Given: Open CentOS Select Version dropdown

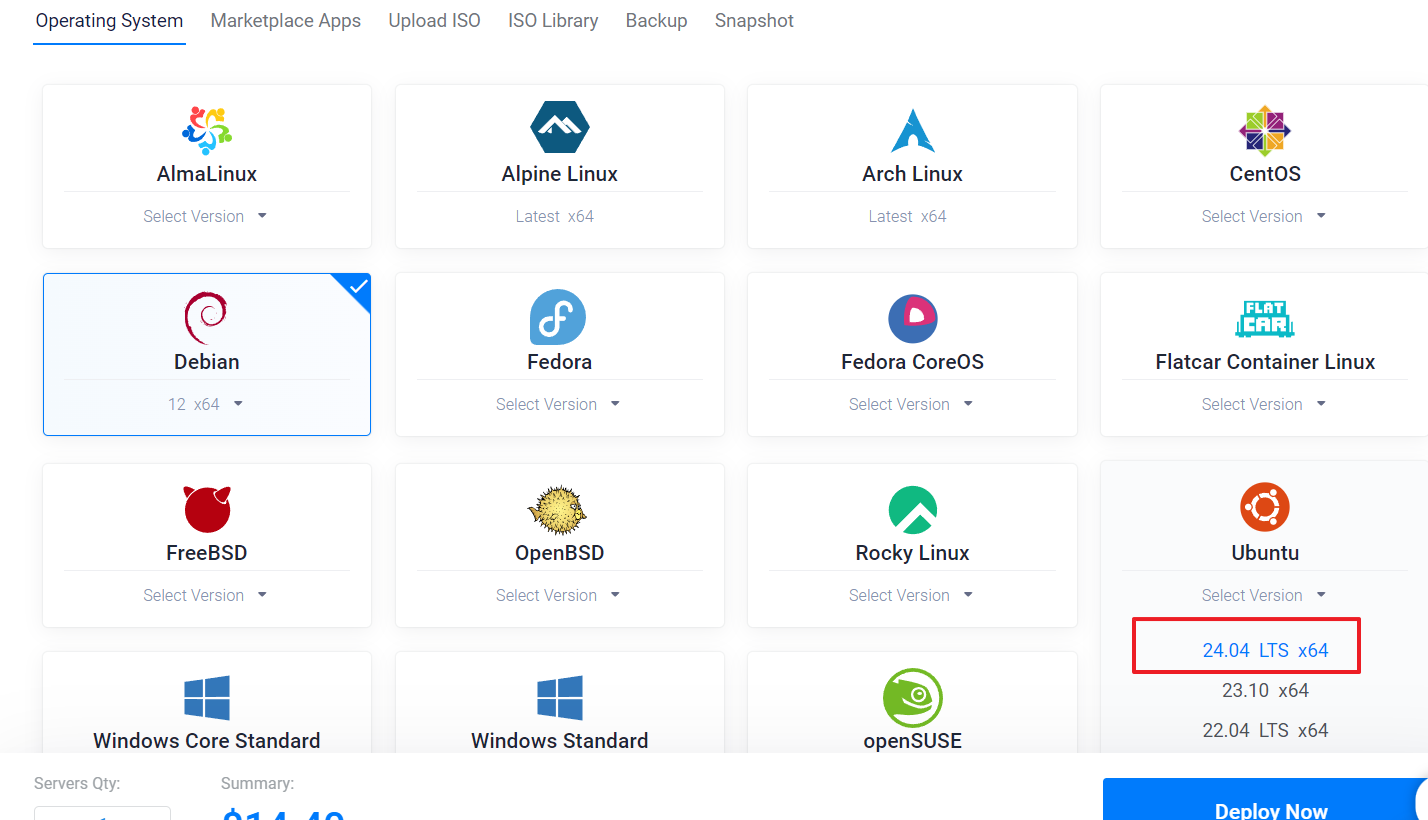Looking at the screenshot, I should pos(1265,216).
